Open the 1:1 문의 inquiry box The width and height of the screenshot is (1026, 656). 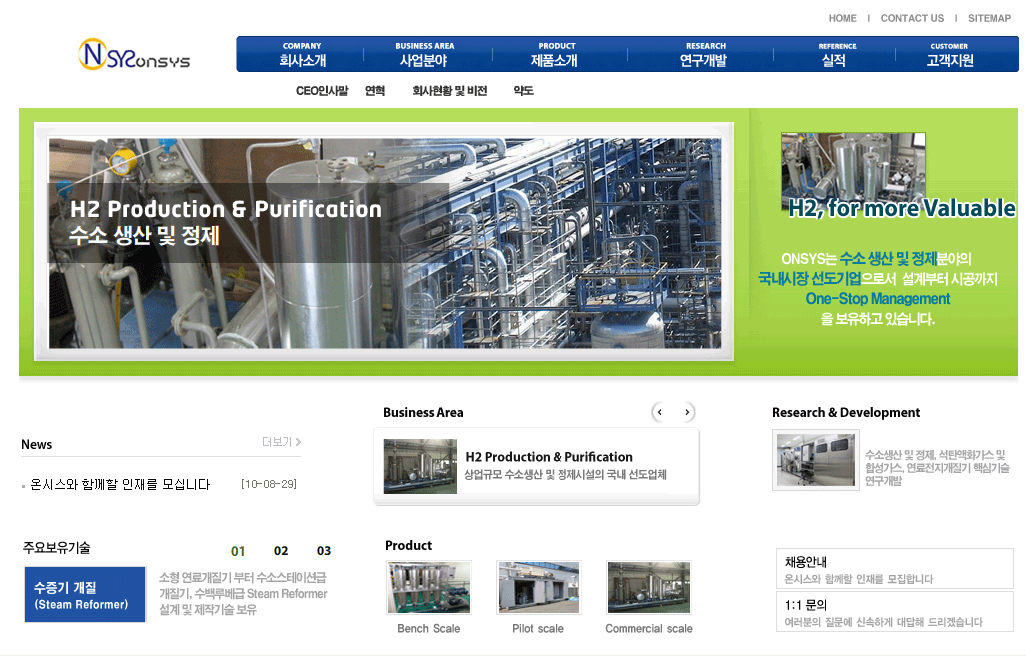click(894, 612)
